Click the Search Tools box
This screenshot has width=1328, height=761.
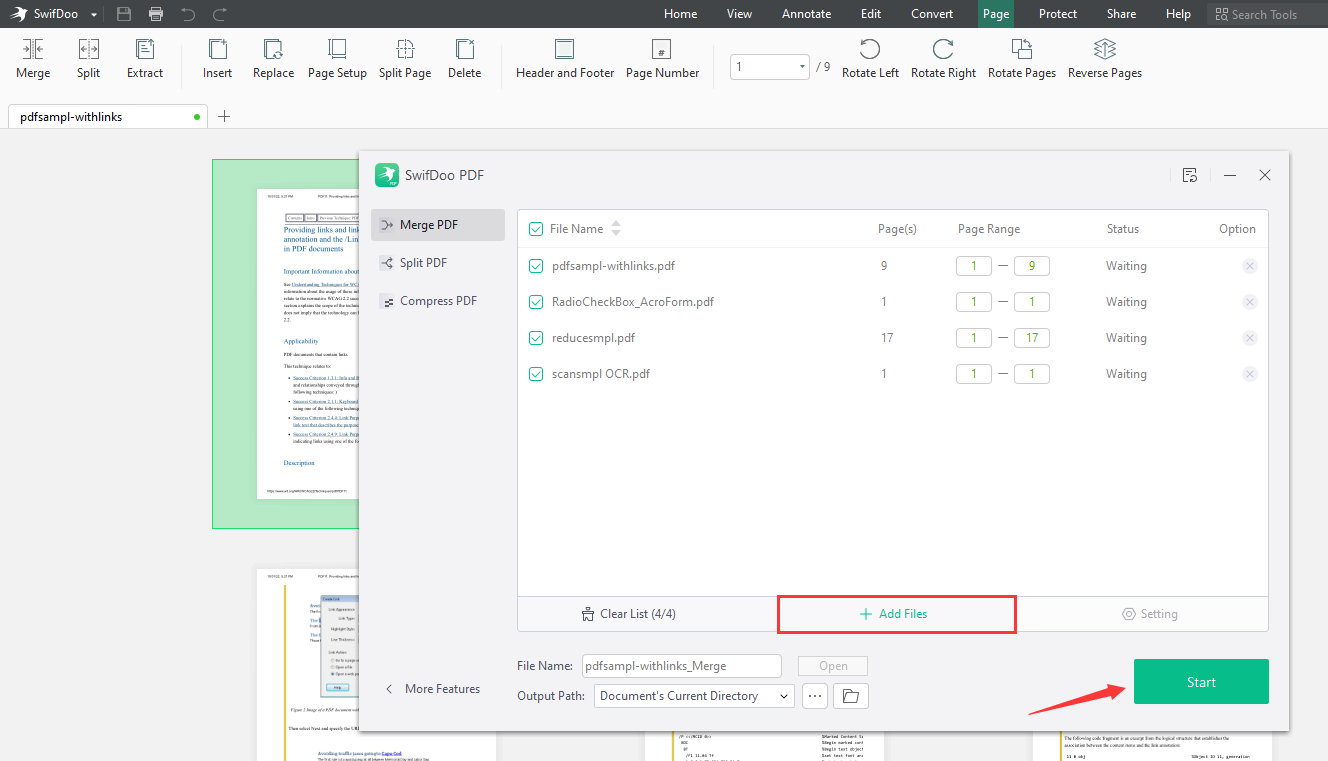pyautogui.click(x=1266, y=14)
